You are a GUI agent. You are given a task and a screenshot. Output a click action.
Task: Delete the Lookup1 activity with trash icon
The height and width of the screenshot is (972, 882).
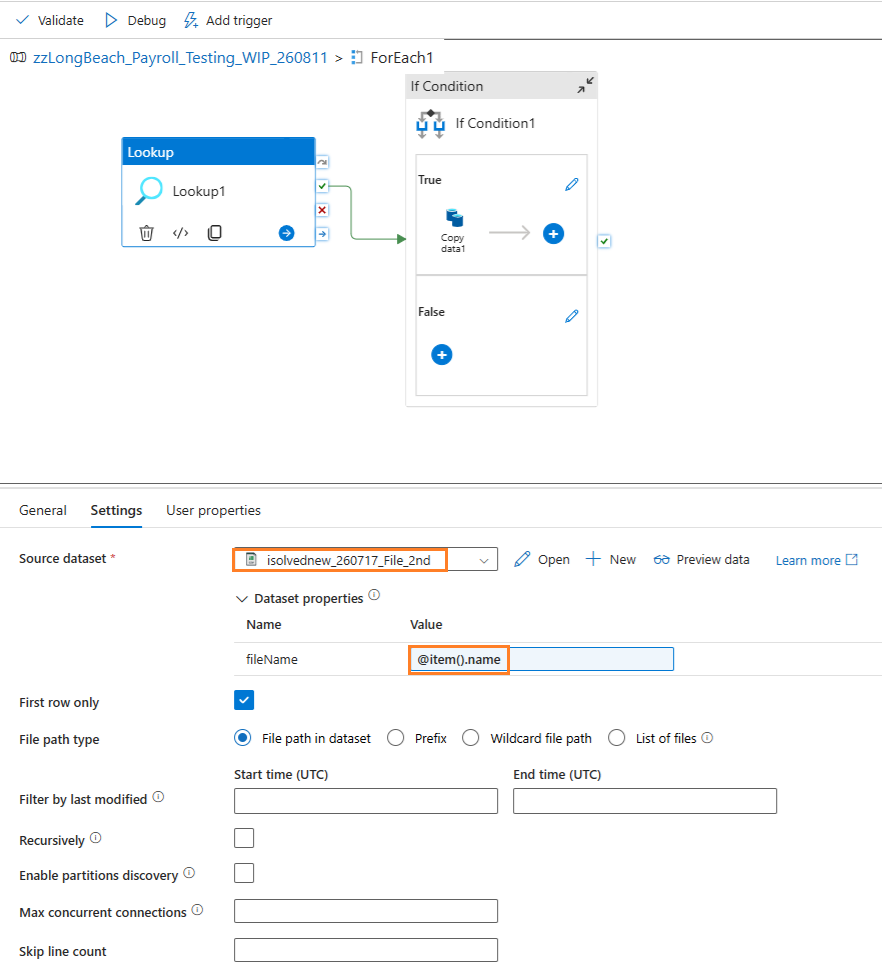click(x=146, y=233)
